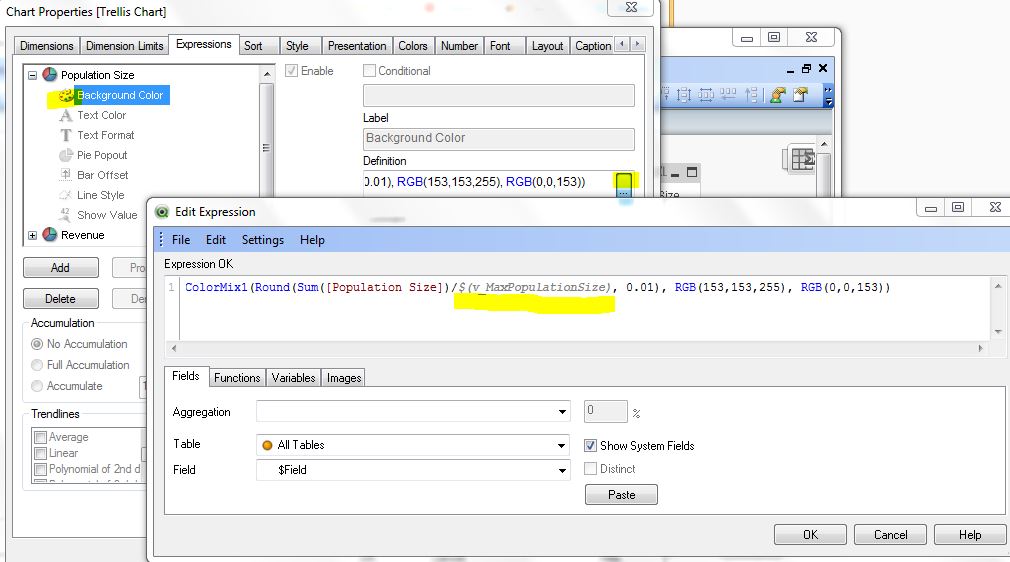Click the table sigma icon in background window
Screen dimensions: 1010x562
[x=803, y=159]
